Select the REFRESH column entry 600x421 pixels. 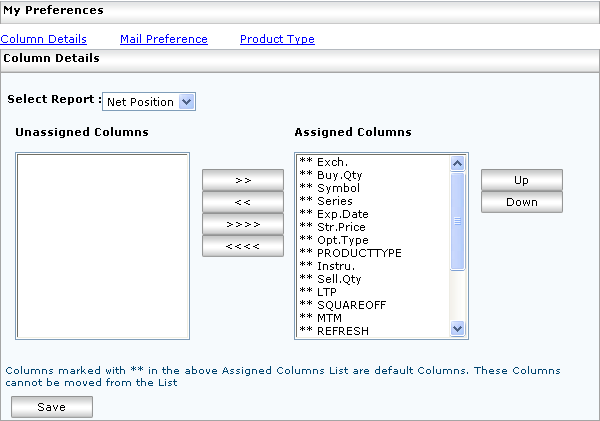pyautogui.click(x=342, y=331)
